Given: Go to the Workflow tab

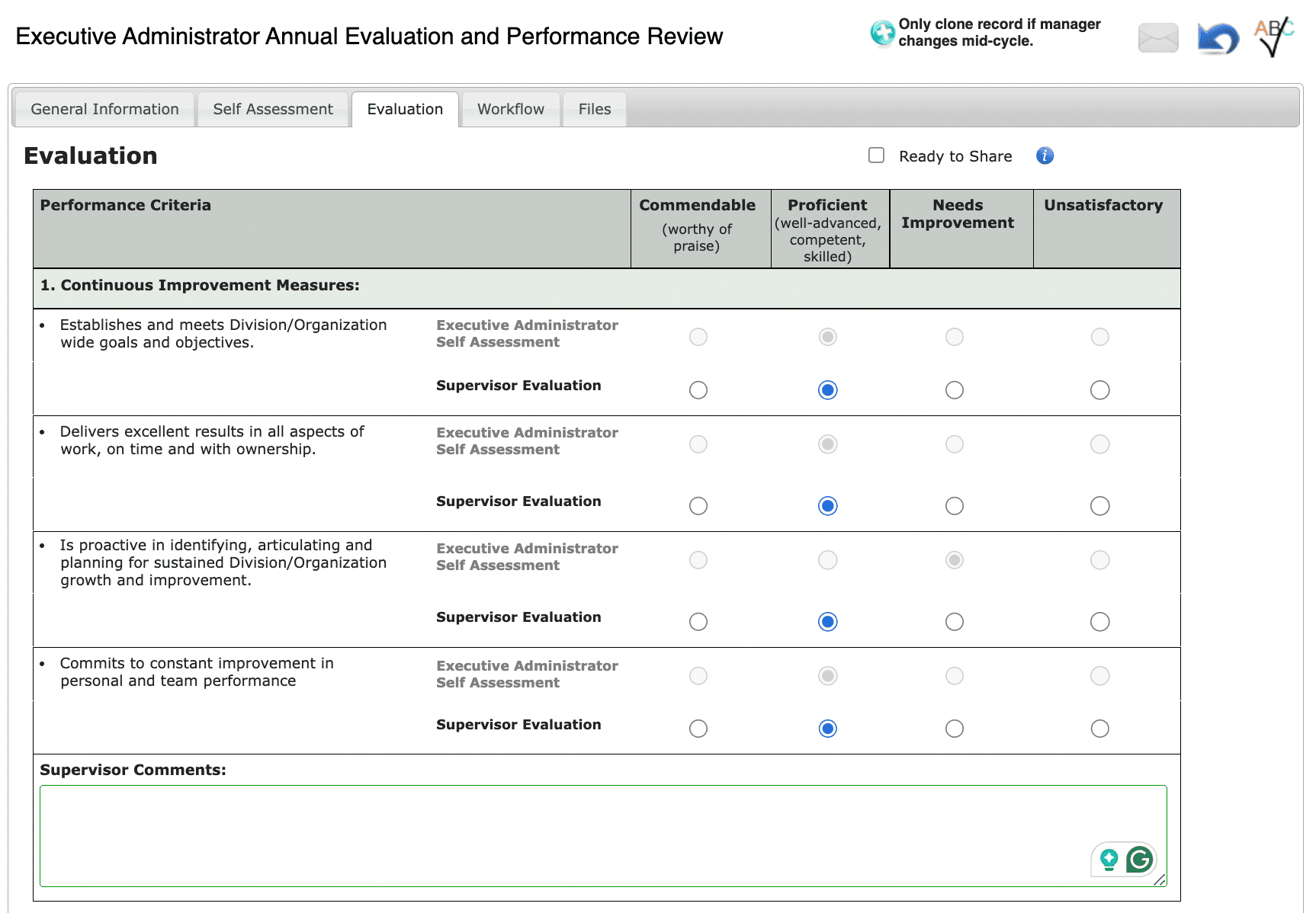Looking at the screenshot, I should click(x=511, y=109).
